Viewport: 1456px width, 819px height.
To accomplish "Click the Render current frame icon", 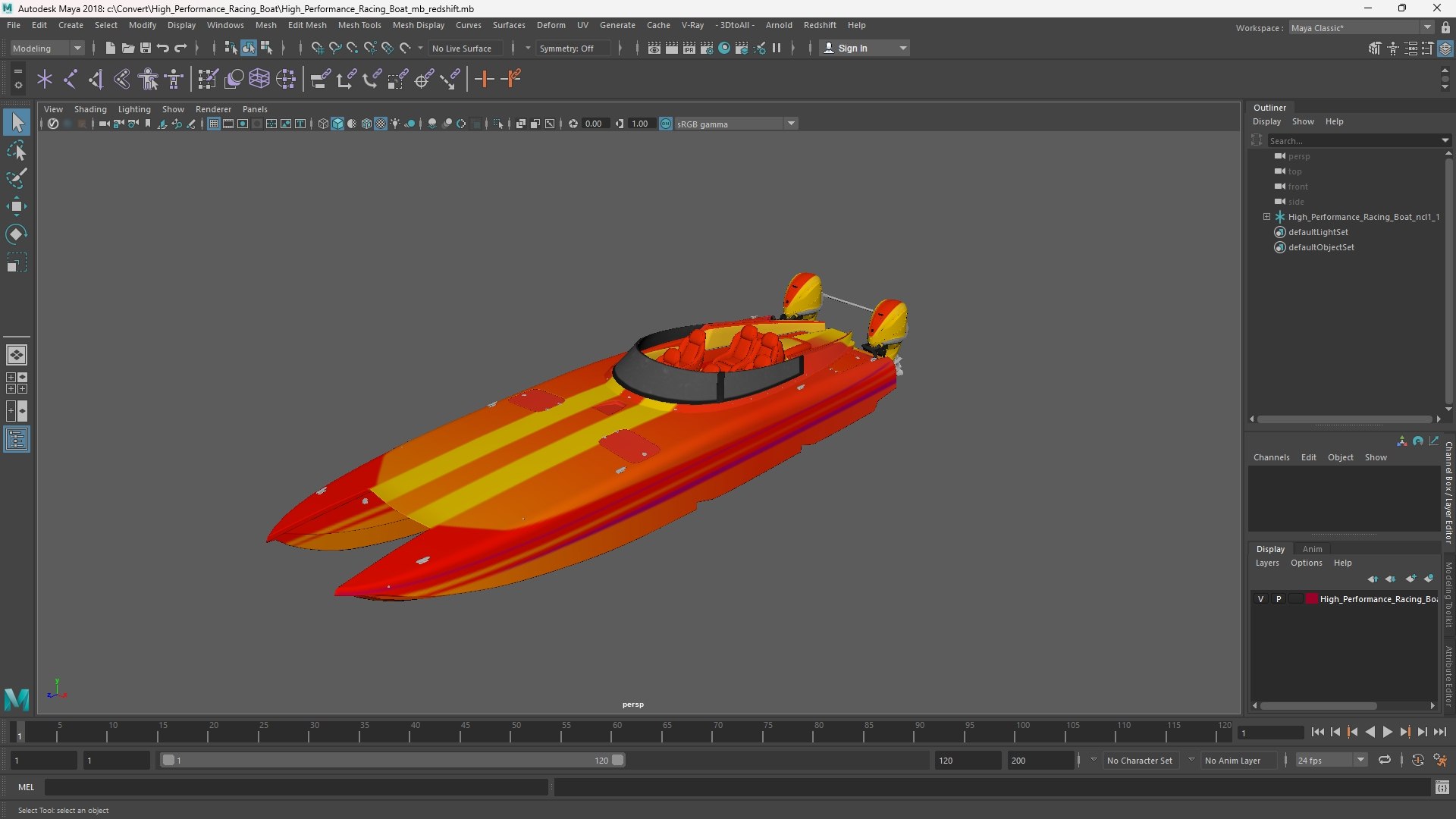I will point(672,48).
